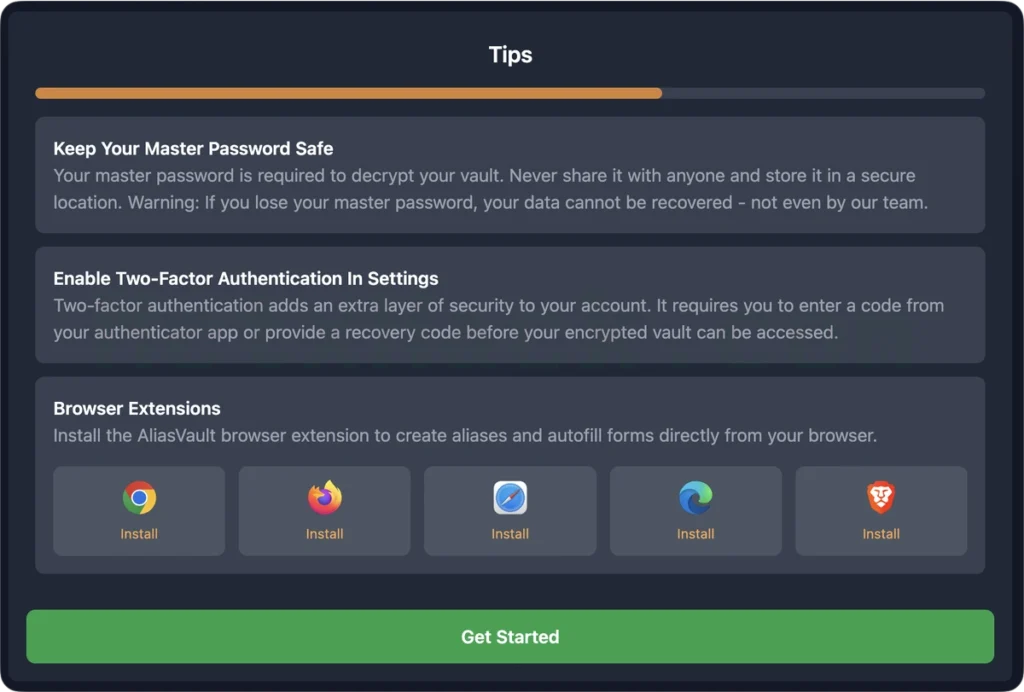The width and height of the screenshot is (1024, 692).
Task: Click the green Get Started button
Action: click(x=510, y=637)
